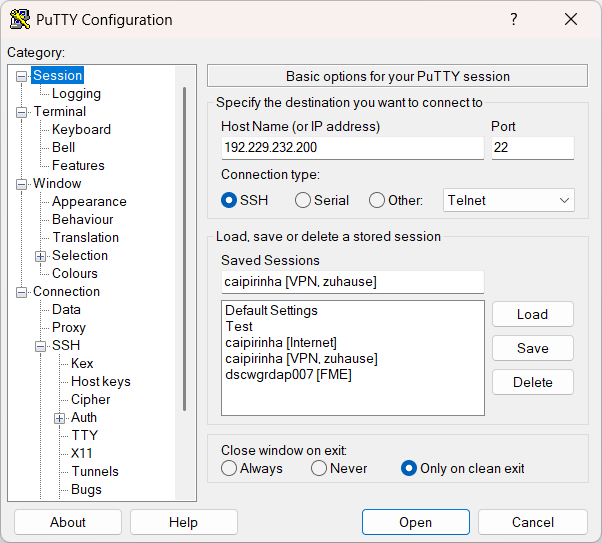Click the question mark help icon
602x543 pixels.
(513, 20)
